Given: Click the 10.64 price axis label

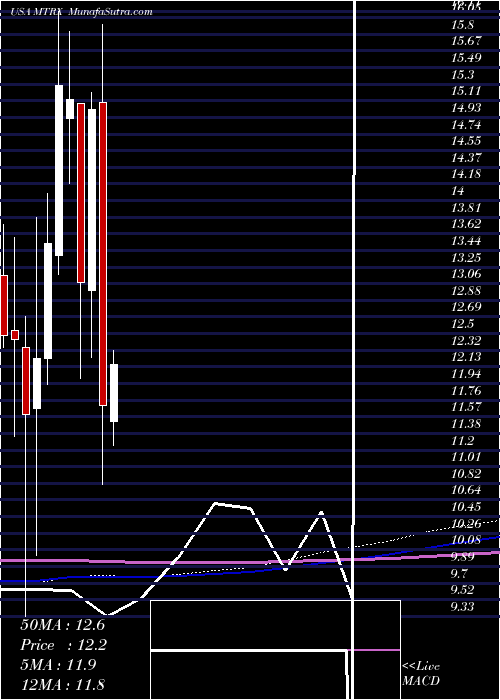Looking at the screenshot, I should coord(466,490).
